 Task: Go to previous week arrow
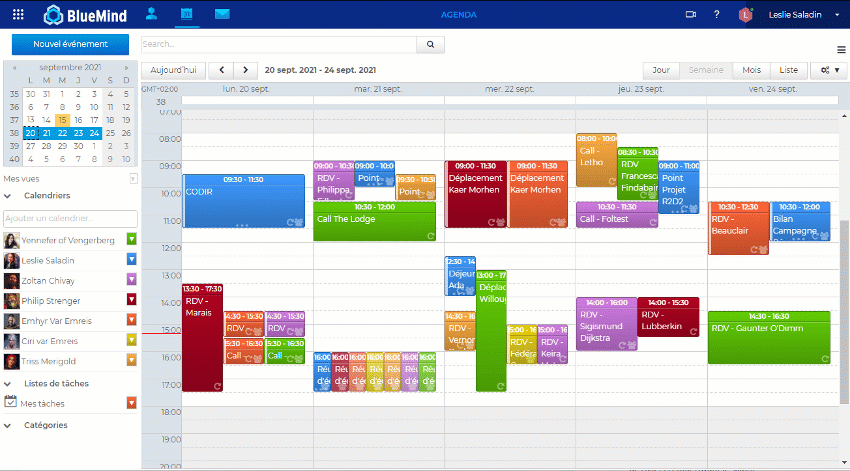[220, 70]
